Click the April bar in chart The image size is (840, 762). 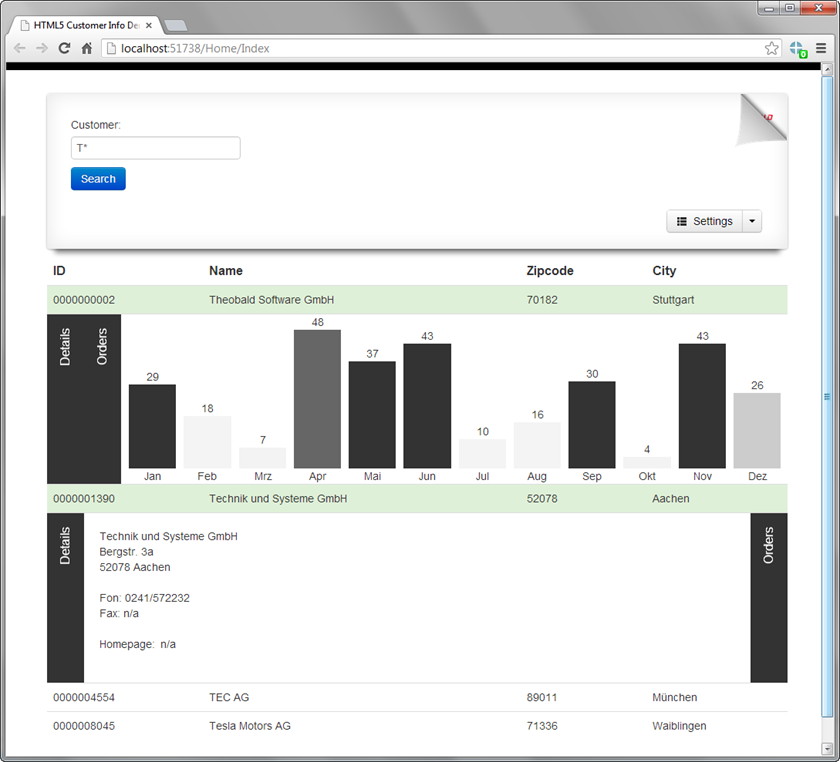(317, 399)
